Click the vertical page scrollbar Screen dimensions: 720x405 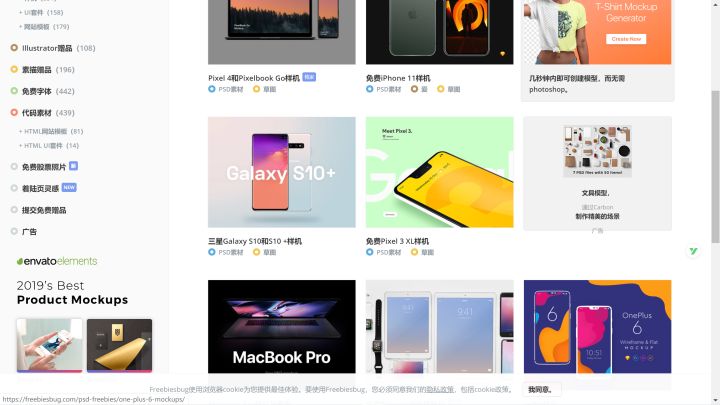click(x=715, y=167)
